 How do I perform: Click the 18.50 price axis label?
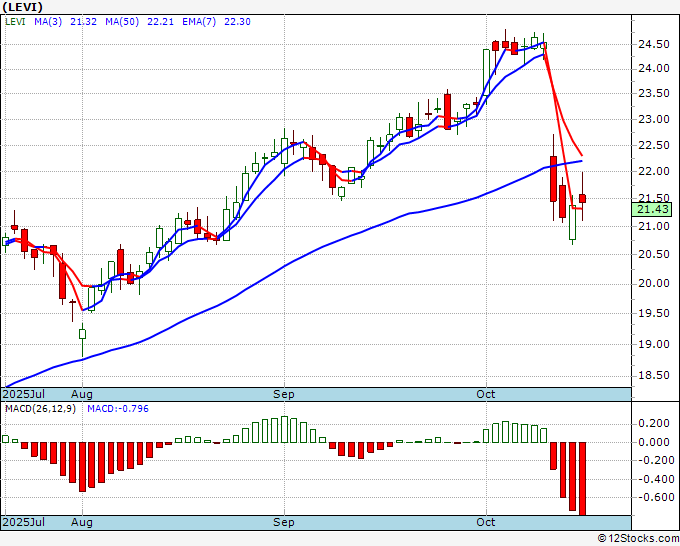[654, 376]
